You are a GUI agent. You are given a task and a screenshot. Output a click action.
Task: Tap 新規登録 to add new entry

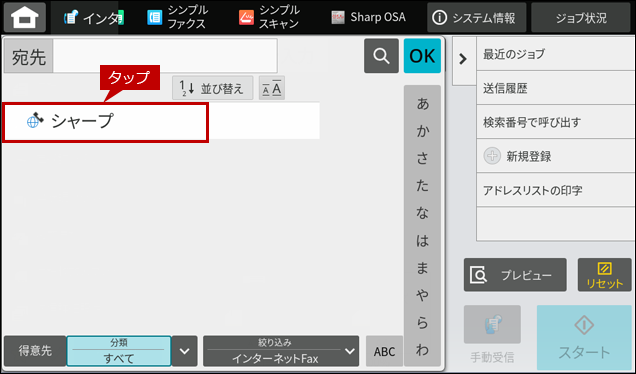coord(556,156)
